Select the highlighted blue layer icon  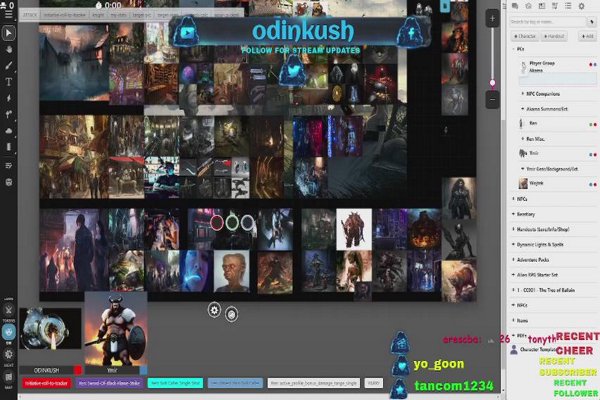8,332
